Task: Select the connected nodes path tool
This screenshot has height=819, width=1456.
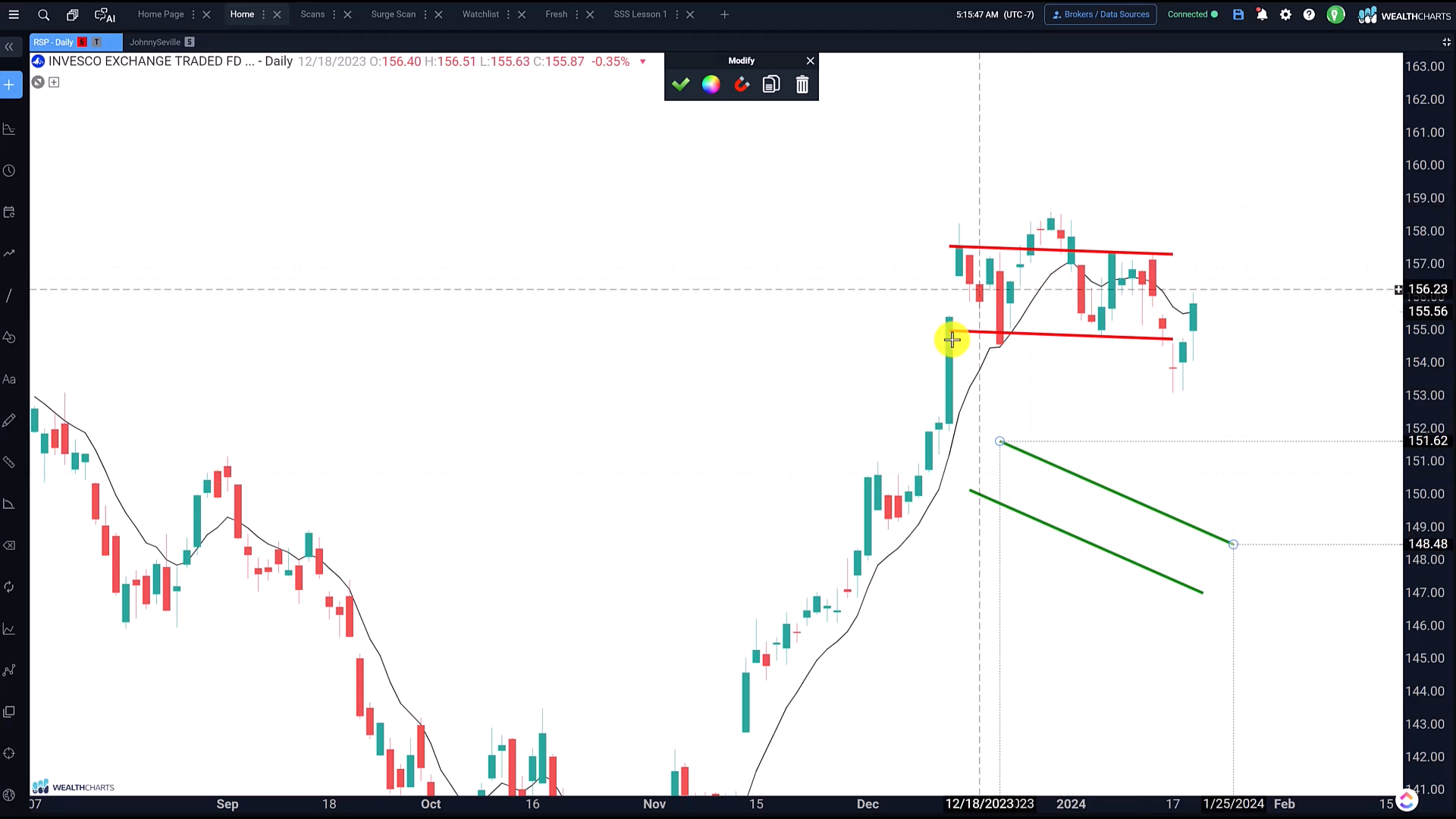Action: 9,670
